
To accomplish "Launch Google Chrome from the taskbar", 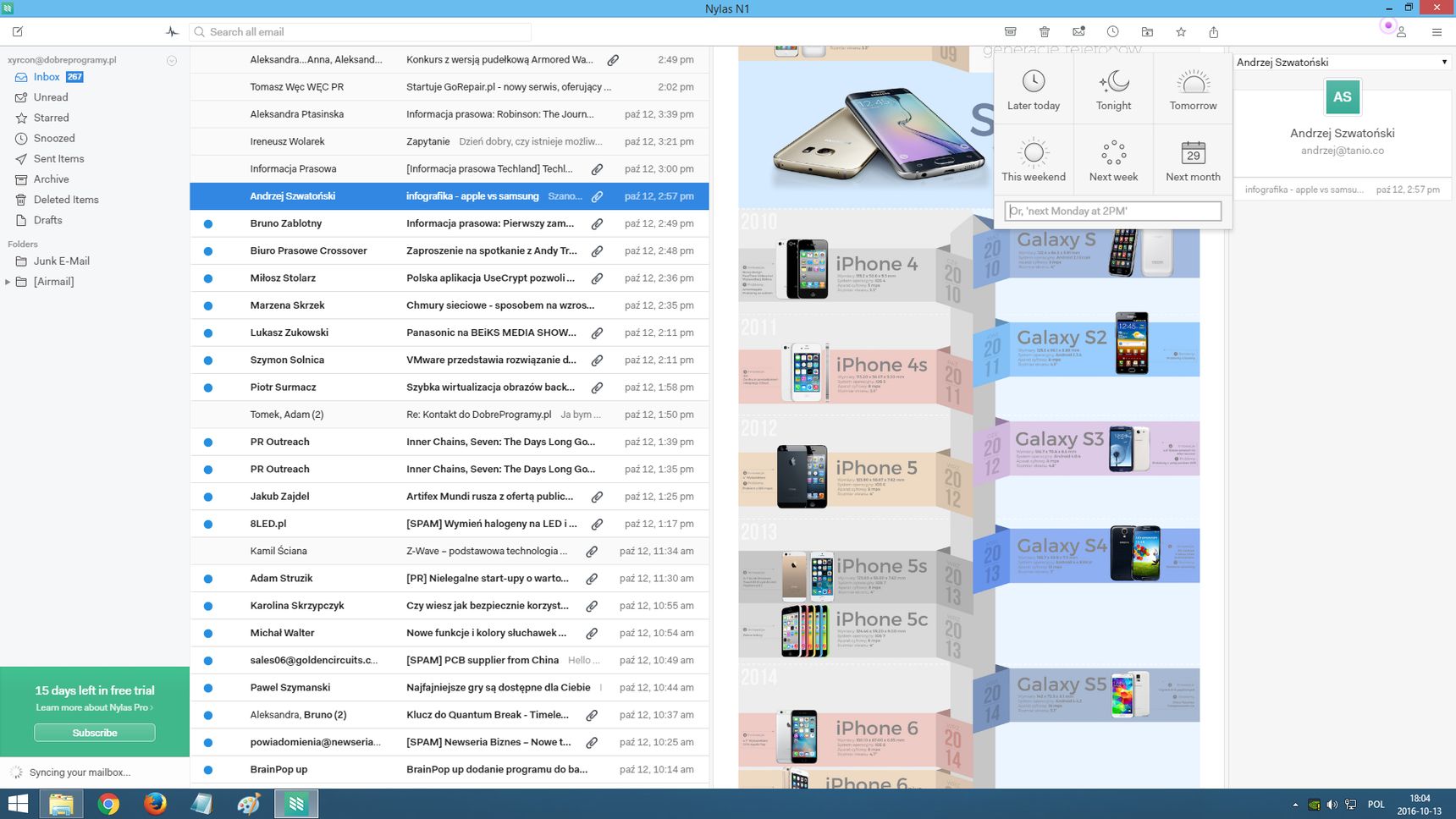I will click(108, 804).
